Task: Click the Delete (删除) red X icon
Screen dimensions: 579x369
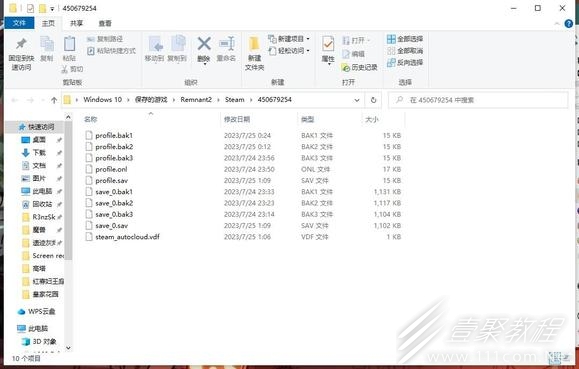Action: [x=204, y=44]
